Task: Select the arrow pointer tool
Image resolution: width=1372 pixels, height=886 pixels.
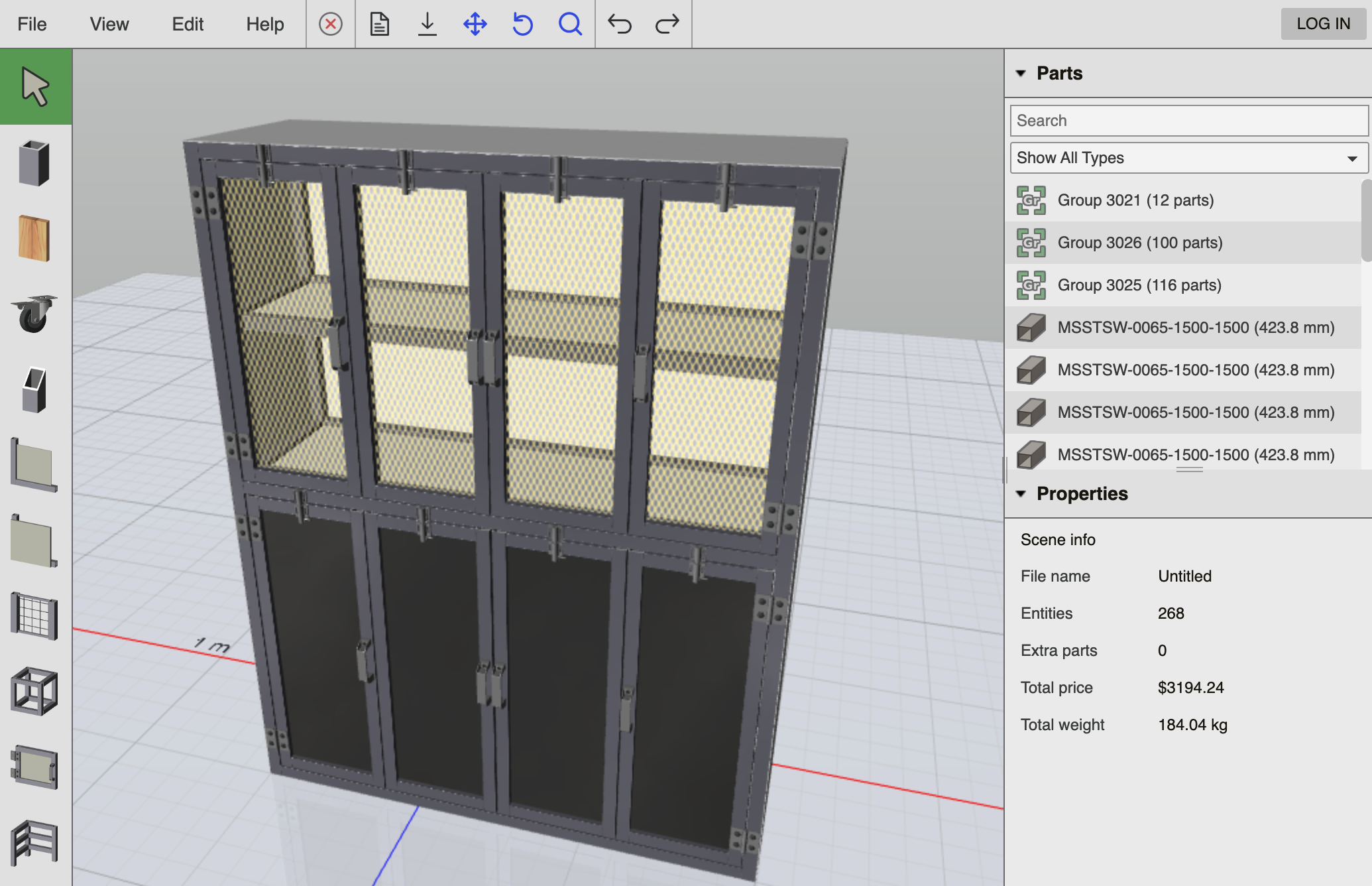Action: pyautogui.click(x=35, y=86)
